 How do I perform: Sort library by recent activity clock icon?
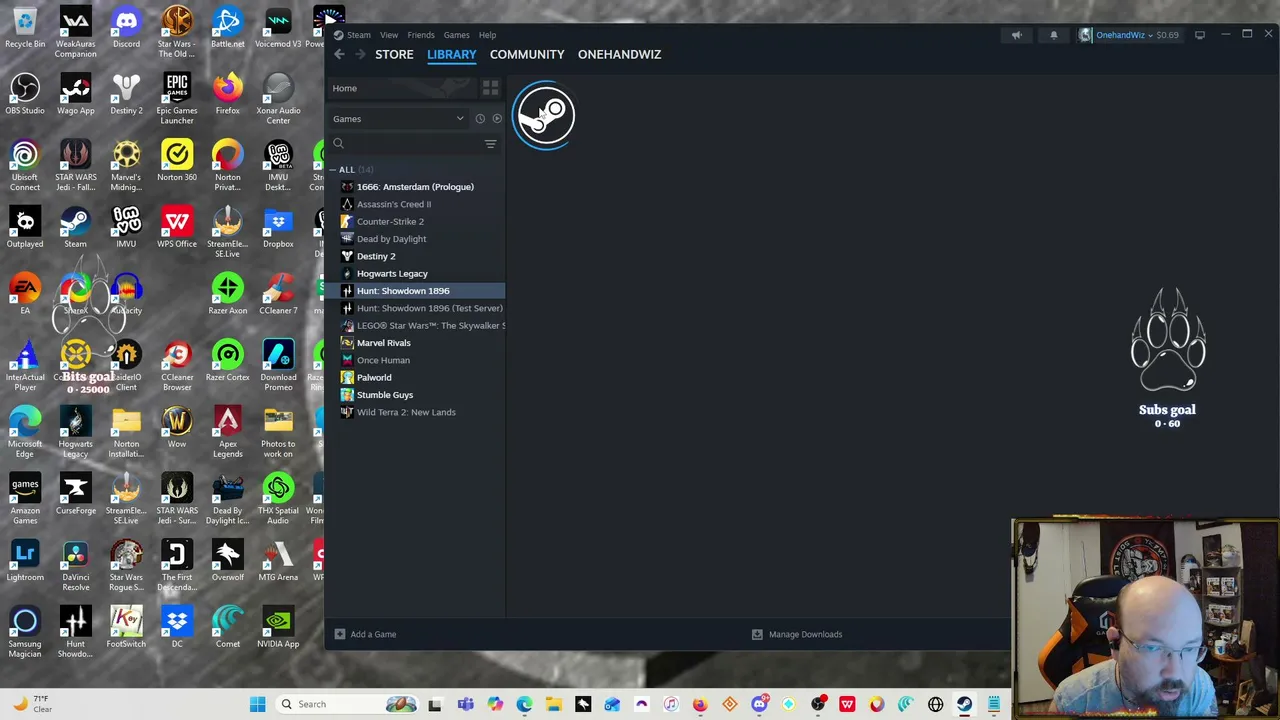pyautogui.click(x=480, y=119)
